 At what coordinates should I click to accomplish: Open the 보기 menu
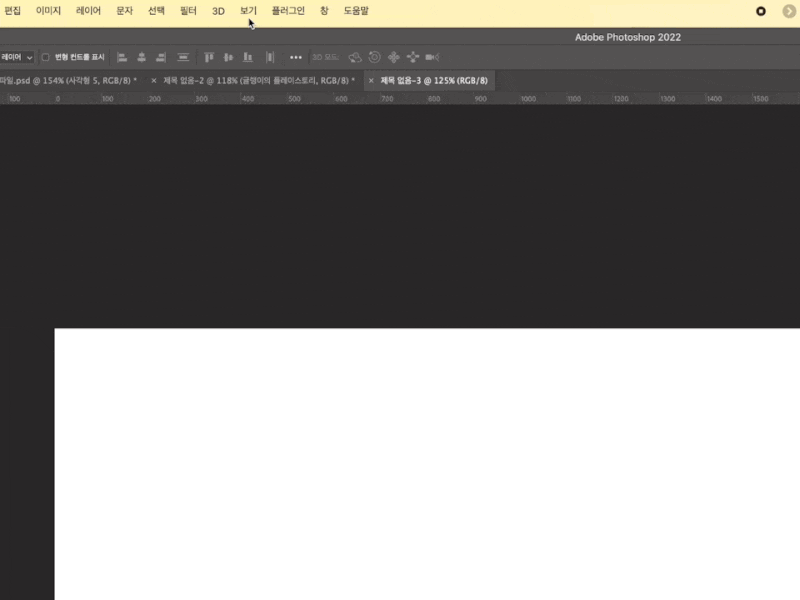(248, 11)
